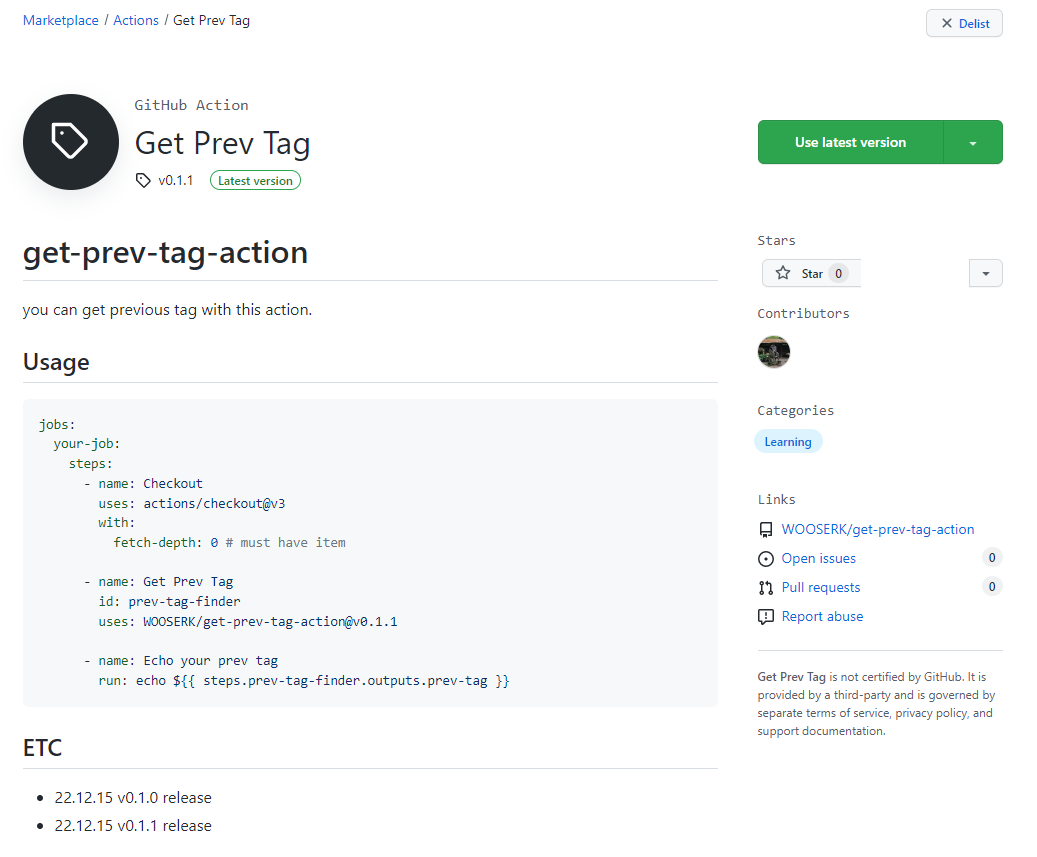Click the report abuse icon

tap(766, 617)
